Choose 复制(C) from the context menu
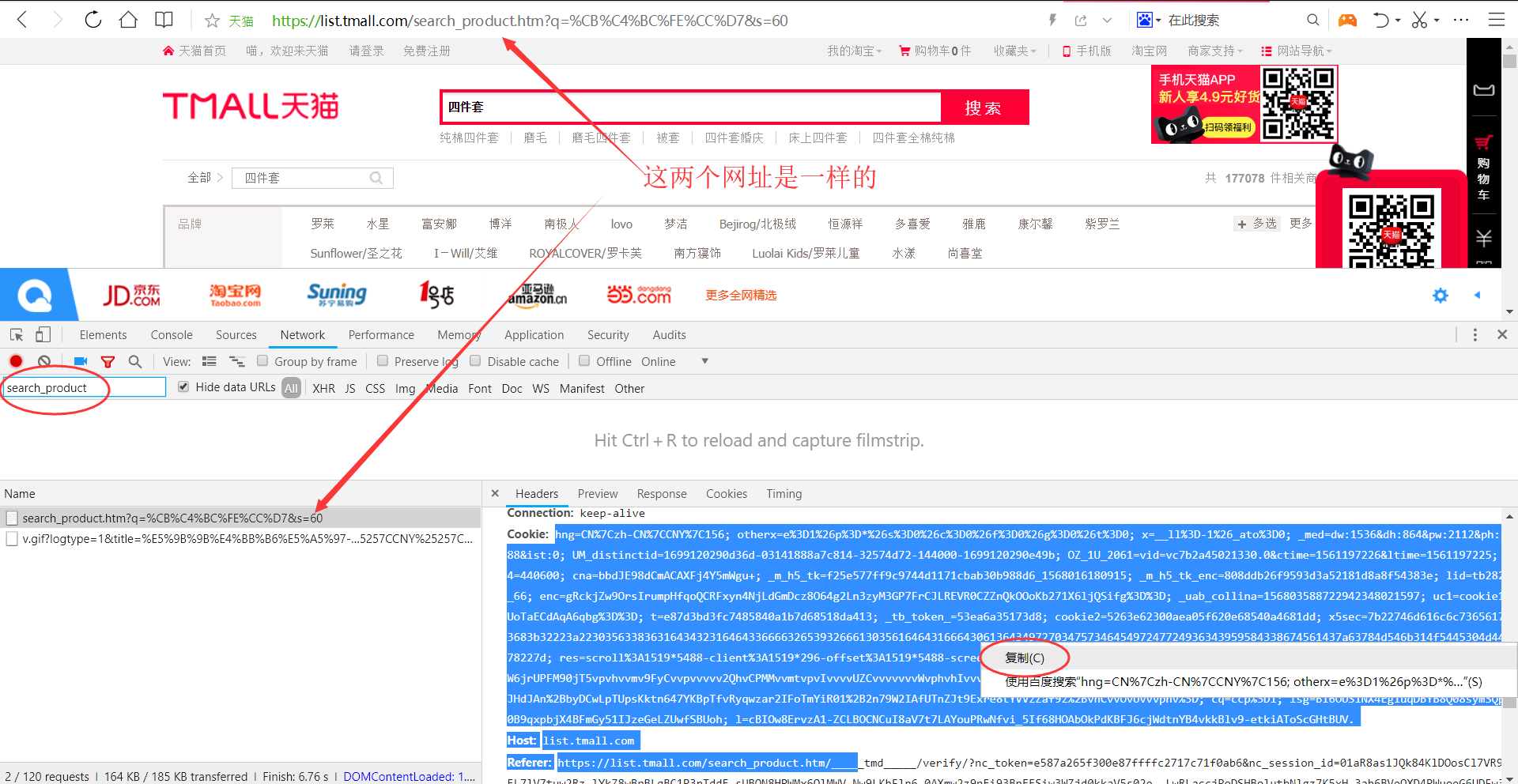This screenshot has height=784, width=1518. pyautogui.click(x=1025, y=658)
